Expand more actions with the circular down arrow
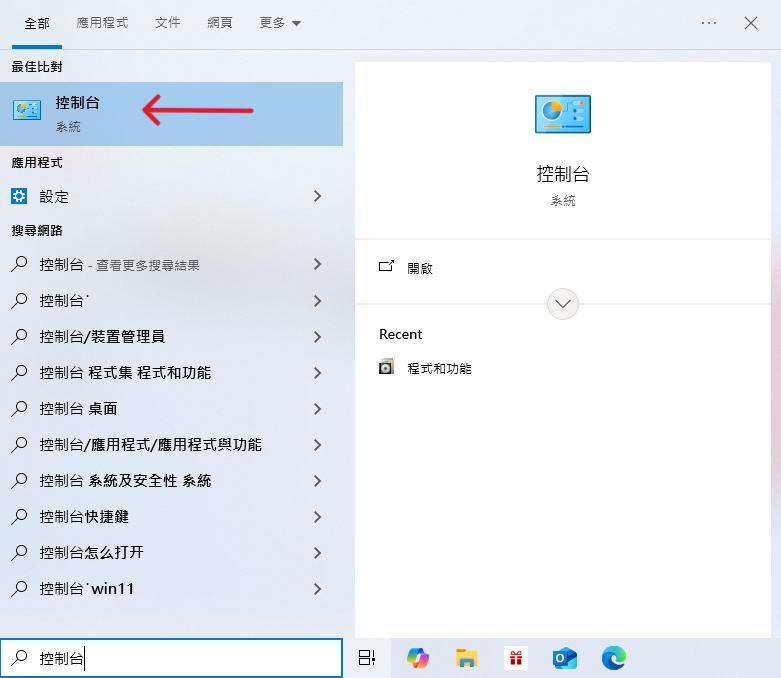Screen dimensions: 781x678 [563, 304]
